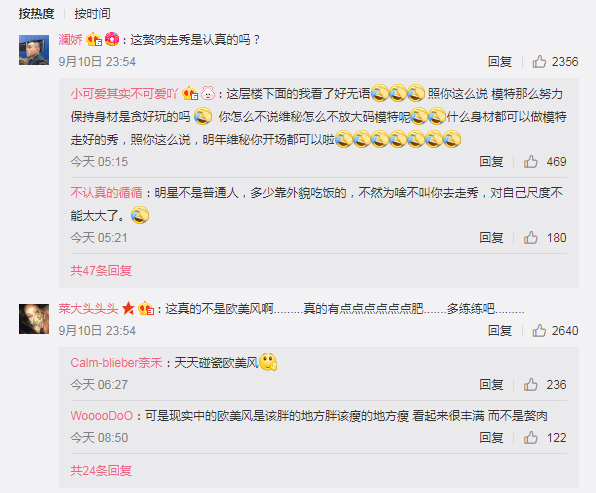The height and width of the screenshot is (493, 596).
Task: Switch to 按时间 sorting tab
Action: 92,14
